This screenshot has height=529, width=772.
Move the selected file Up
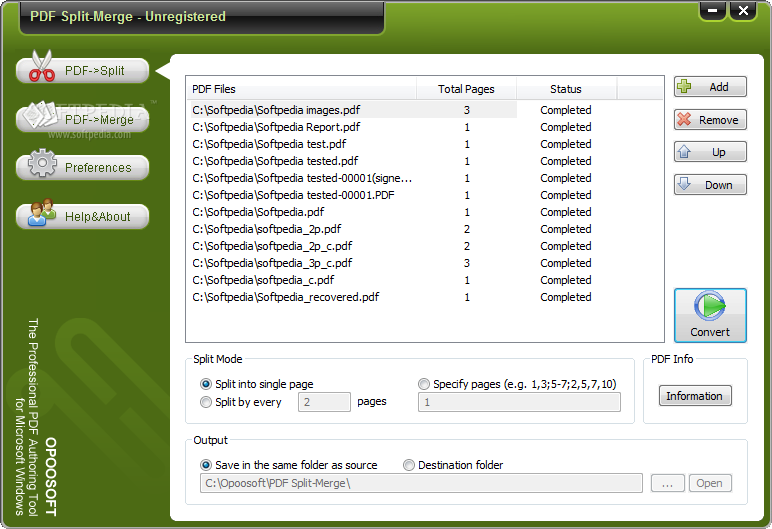tap(710, 152)
